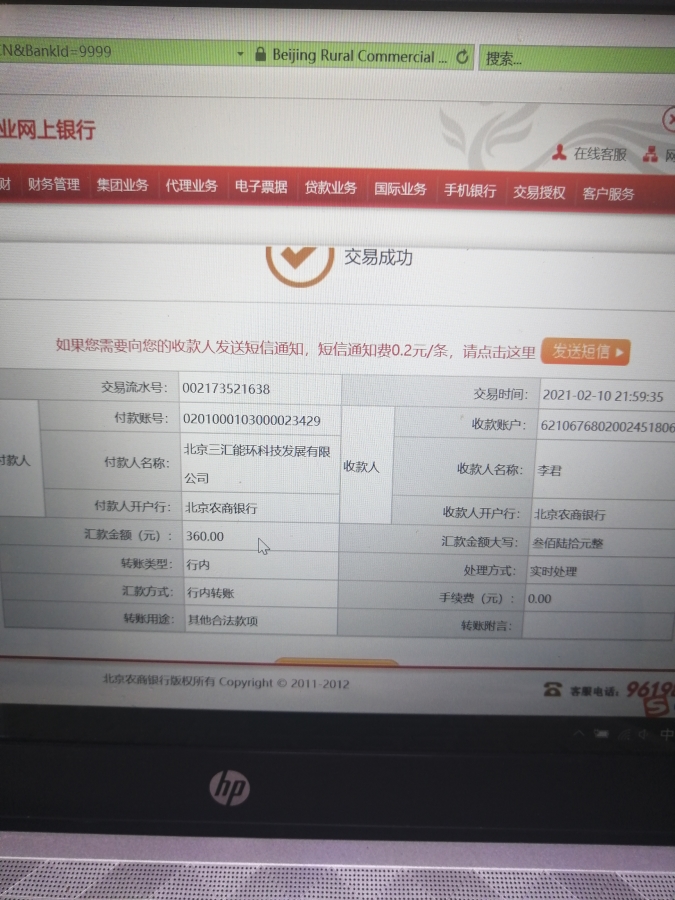The image size is (675, 900).
Task: Open the address bar dropdown arrow
Action: coord(240,54)
